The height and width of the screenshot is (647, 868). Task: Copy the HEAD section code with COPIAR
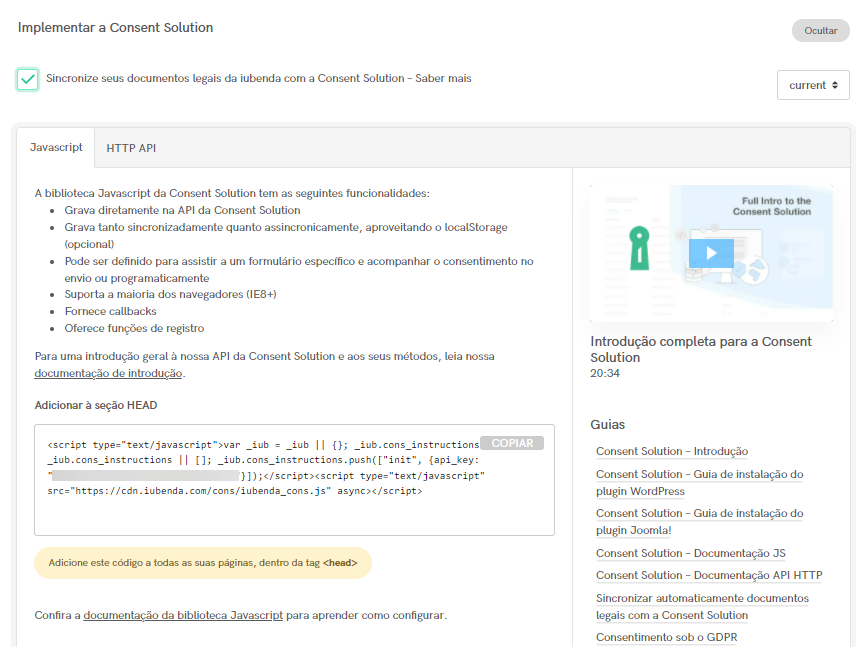click(512, 442)
